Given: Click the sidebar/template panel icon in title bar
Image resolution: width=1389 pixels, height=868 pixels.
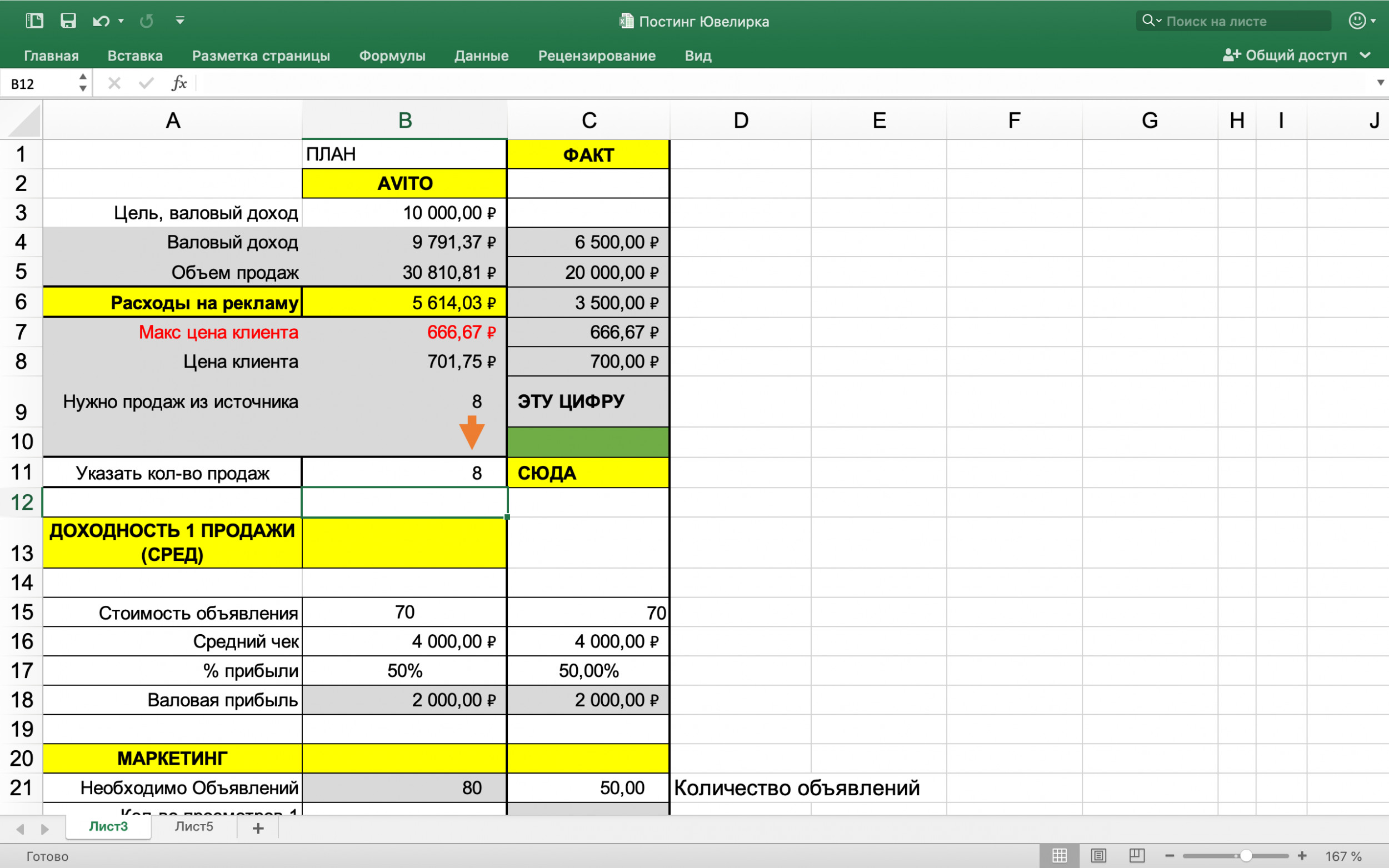Looking at the screenshot, I should (x=34, y=21).
